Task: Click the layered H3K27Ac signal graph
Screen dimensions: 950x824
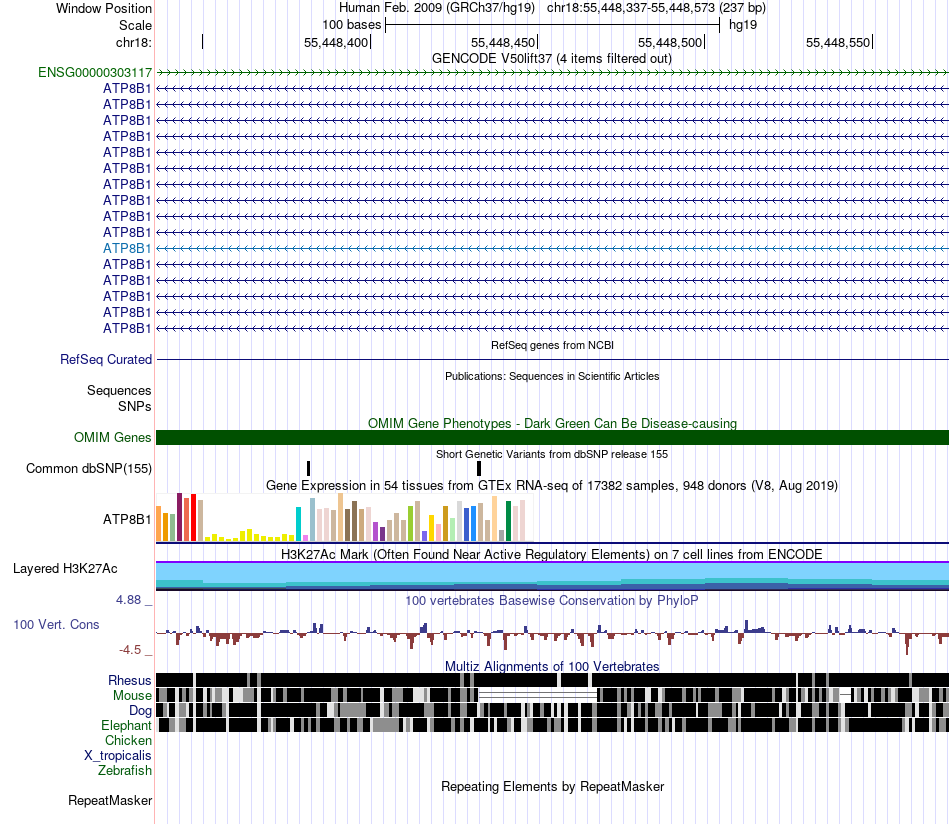Action: pyautogui.click(x=552, y=576)
